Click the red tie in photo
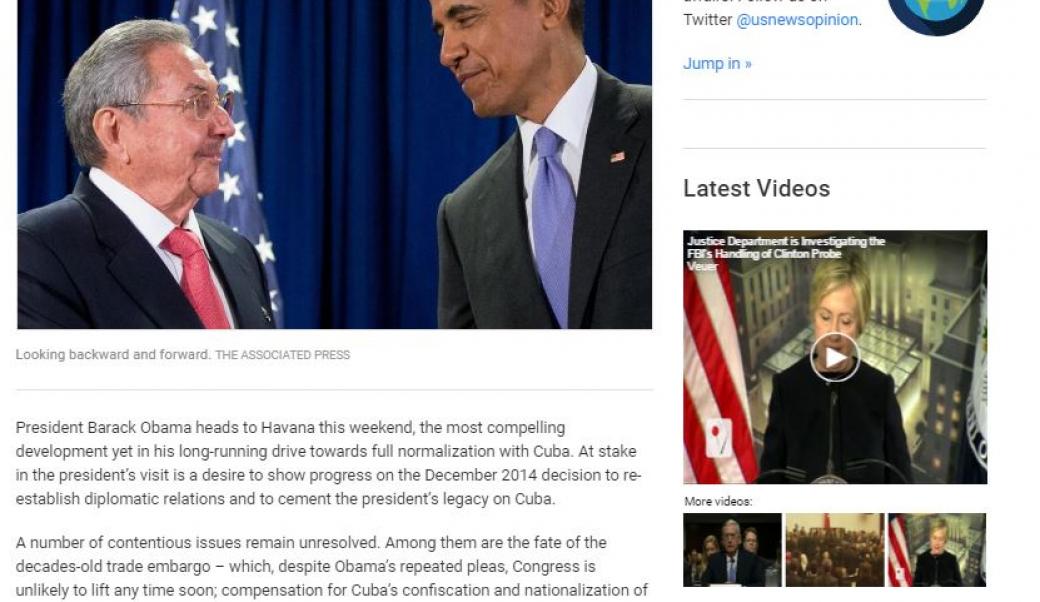Image resolution: width=1040 pixels, height=602 pixels. tap(196, 277)
